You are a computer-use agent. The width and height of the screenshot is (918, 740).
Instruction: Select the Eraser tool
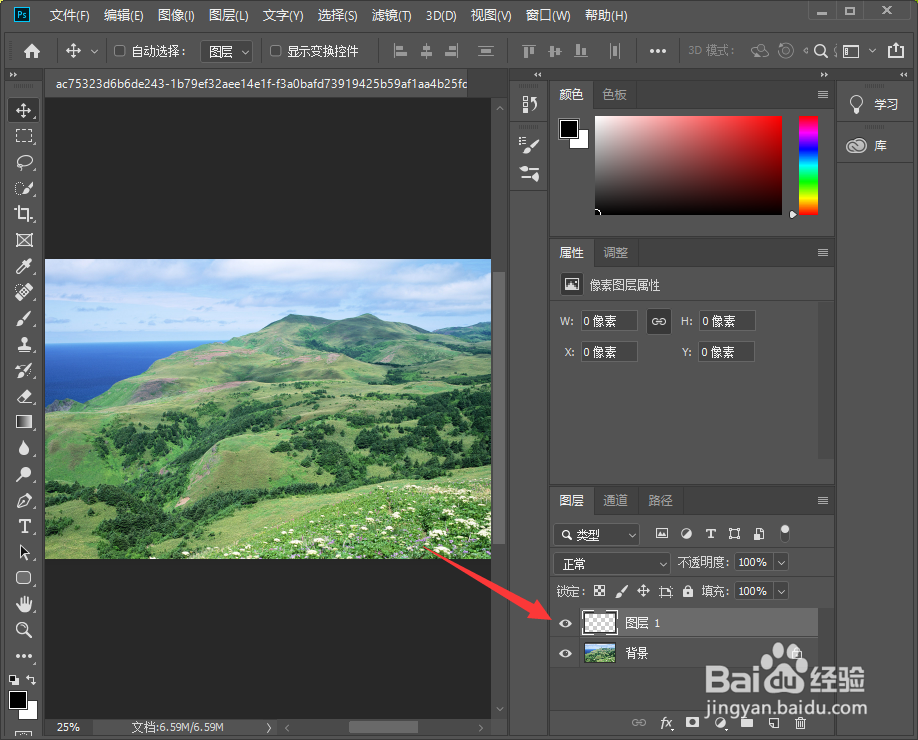(23, 396)
